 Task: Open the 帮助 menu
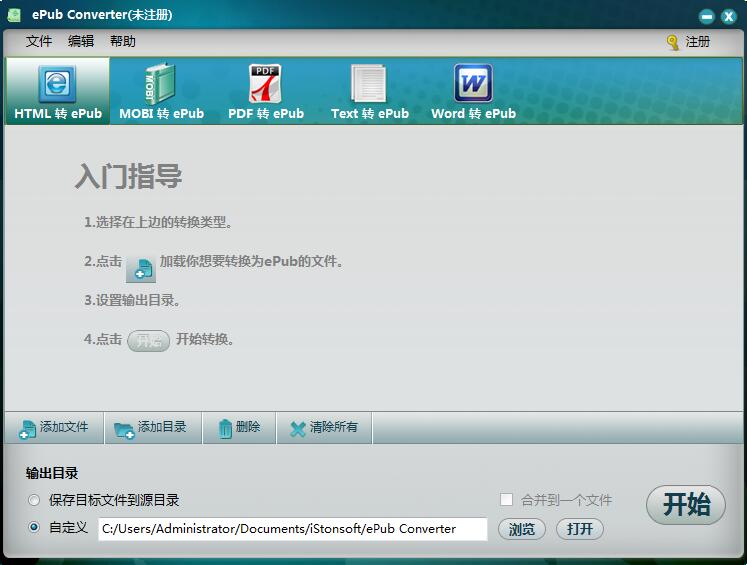pos(123,42)
